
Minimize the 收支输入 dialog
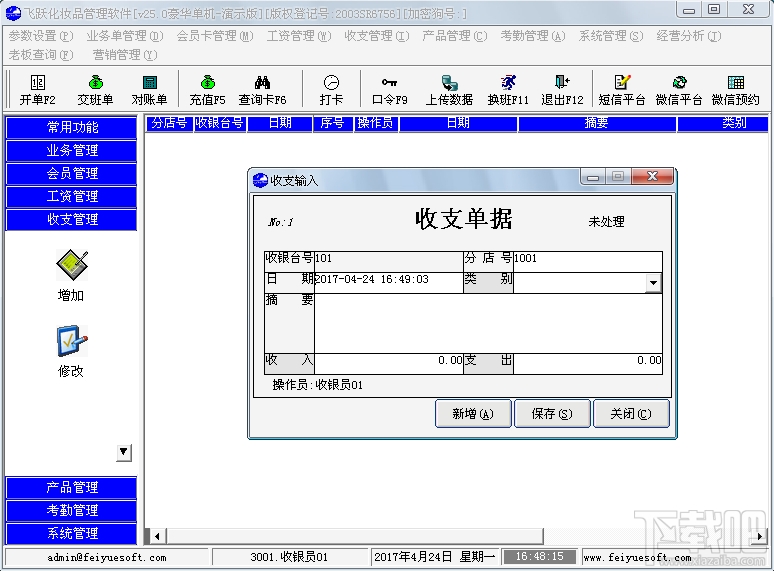click(x=593, y=177)
